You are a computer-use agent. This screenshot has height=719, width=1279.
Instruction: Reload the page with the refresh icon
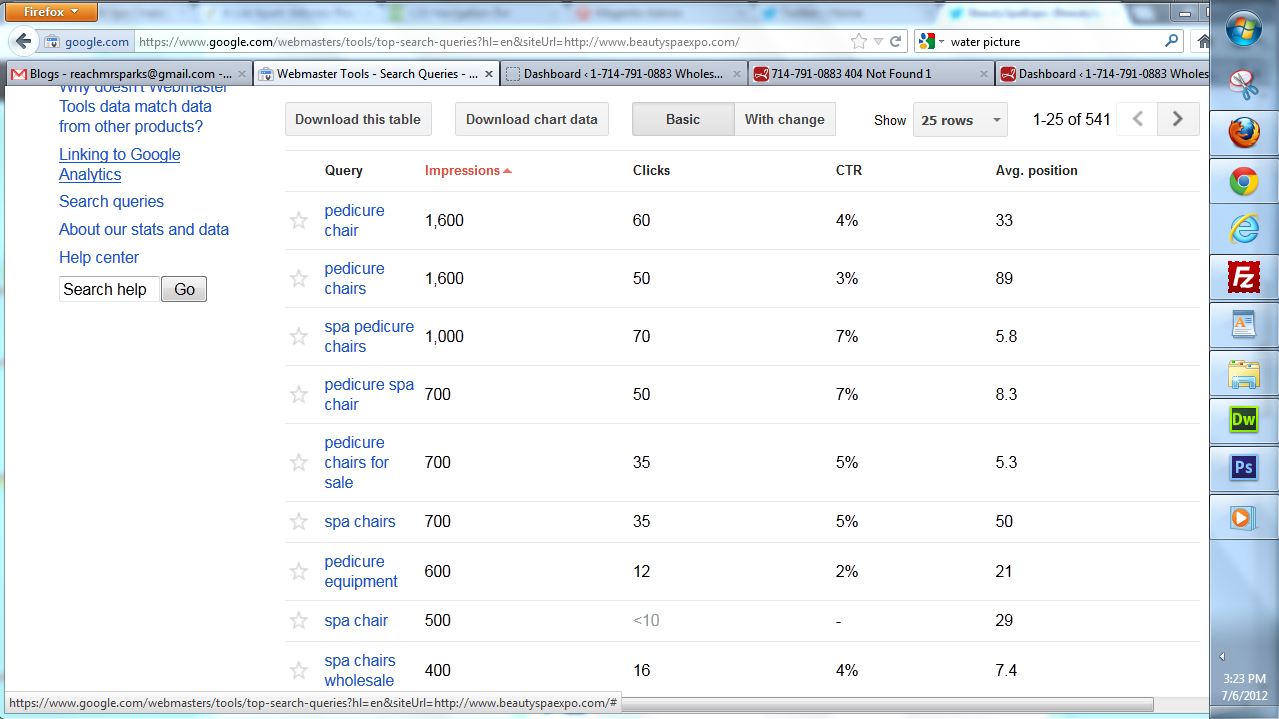click(x=896, y=42)
